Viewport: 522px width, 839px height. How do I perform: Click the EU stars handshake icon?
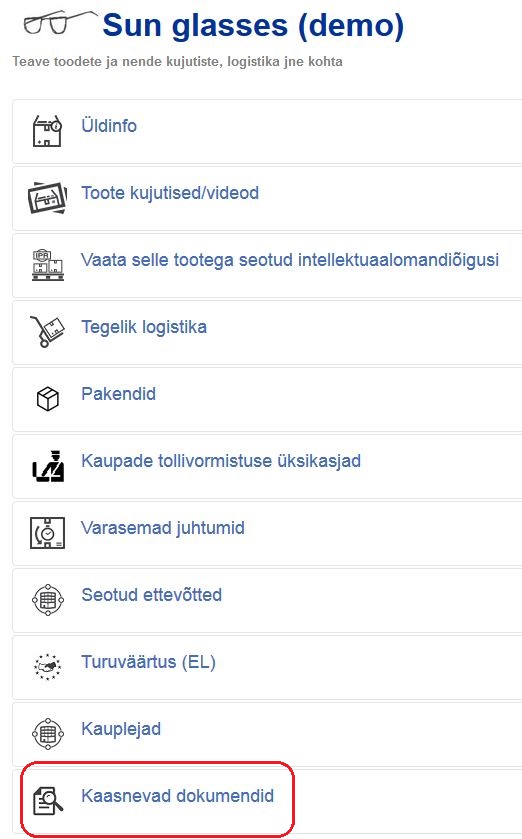click(x=48, y=667)
